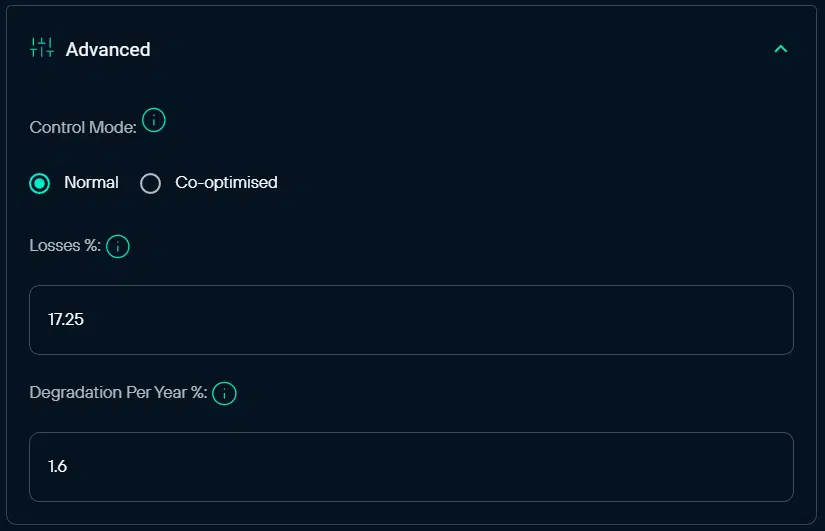Click the Losses % label text
This screenshot has height=531, width=825.
65,246
